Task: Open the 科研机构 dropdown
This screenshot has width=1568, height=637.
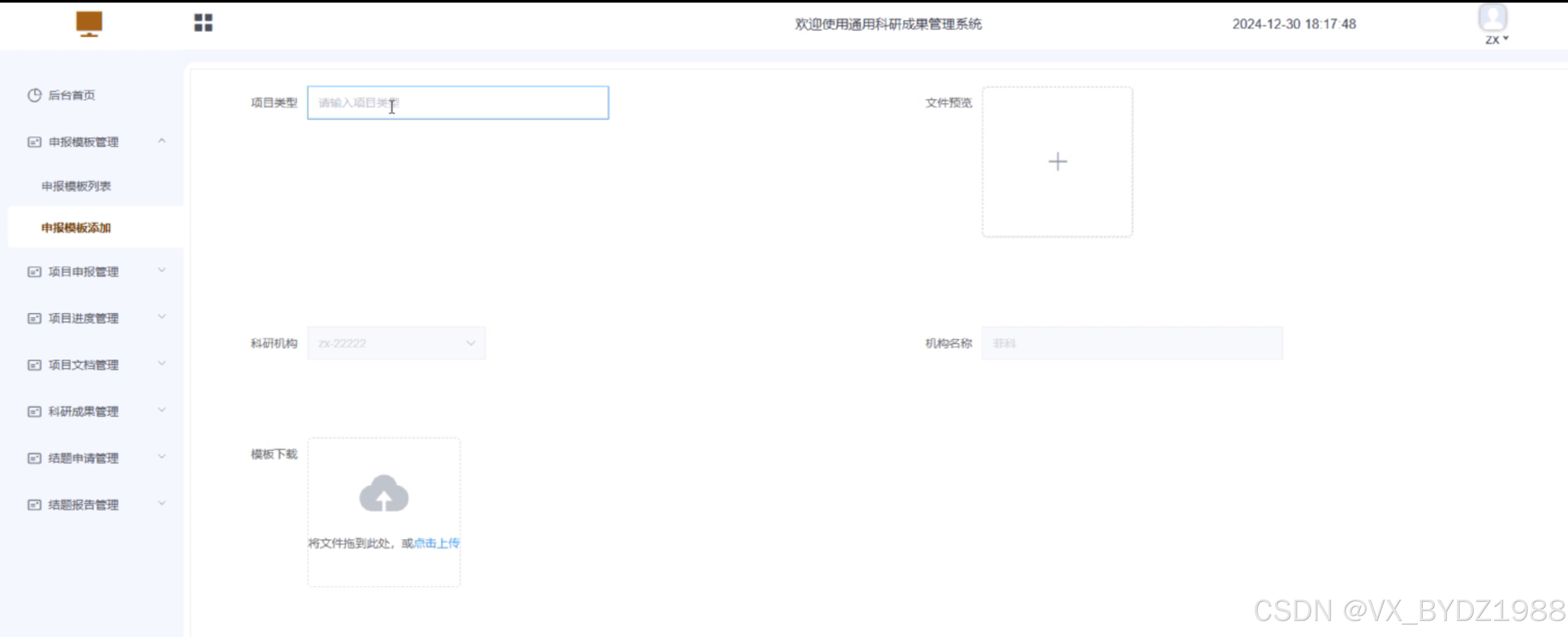Action: (x=396, y=343)
